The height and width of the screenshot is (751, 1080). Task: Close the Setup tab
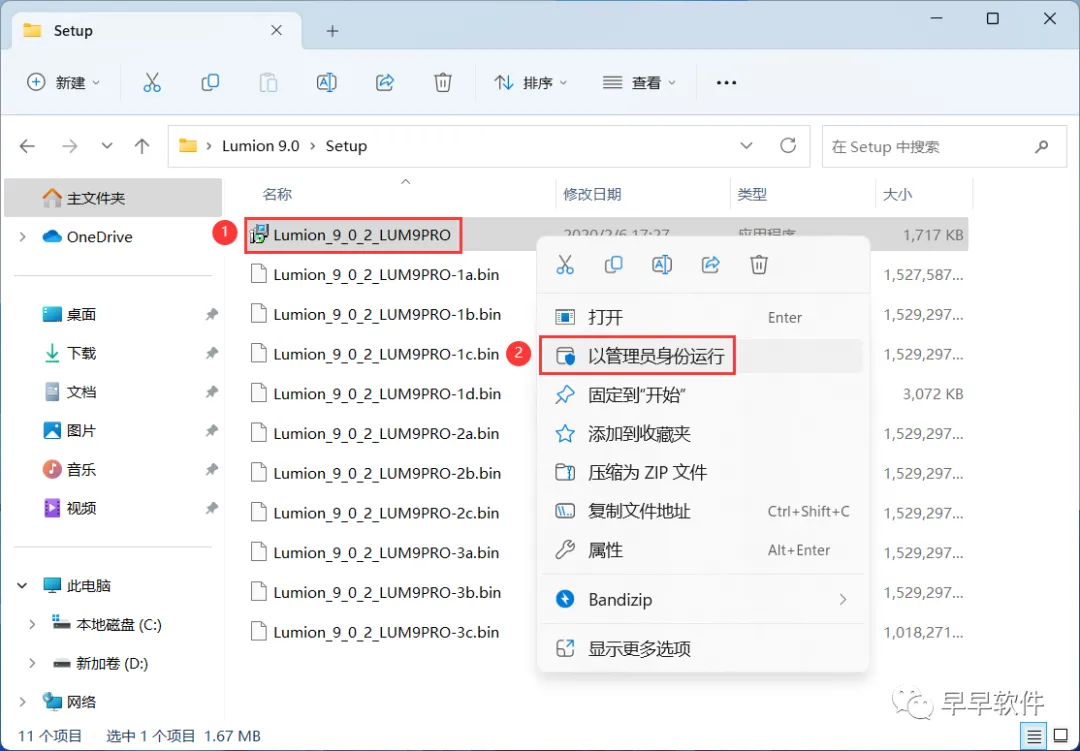276,30
